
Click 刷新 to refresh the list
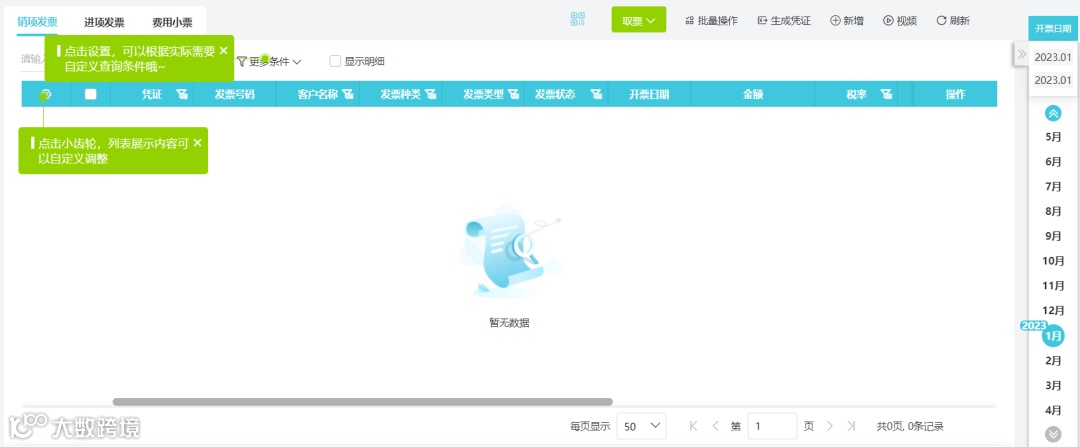(953, 21)
